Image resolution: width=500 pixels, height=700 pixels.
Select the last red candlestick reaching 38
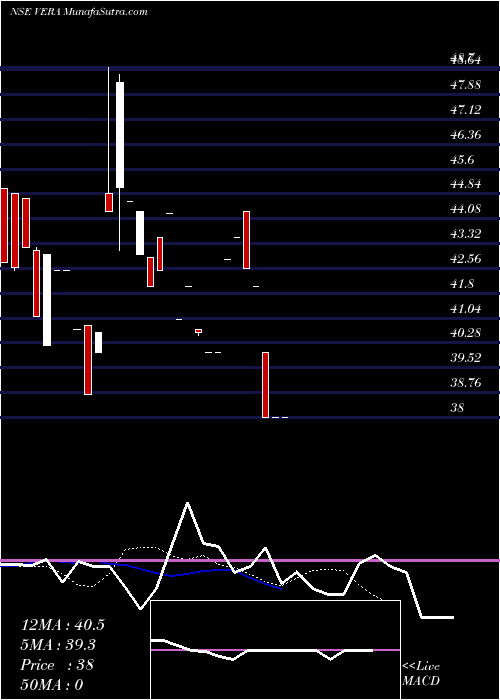click(265, 385)
